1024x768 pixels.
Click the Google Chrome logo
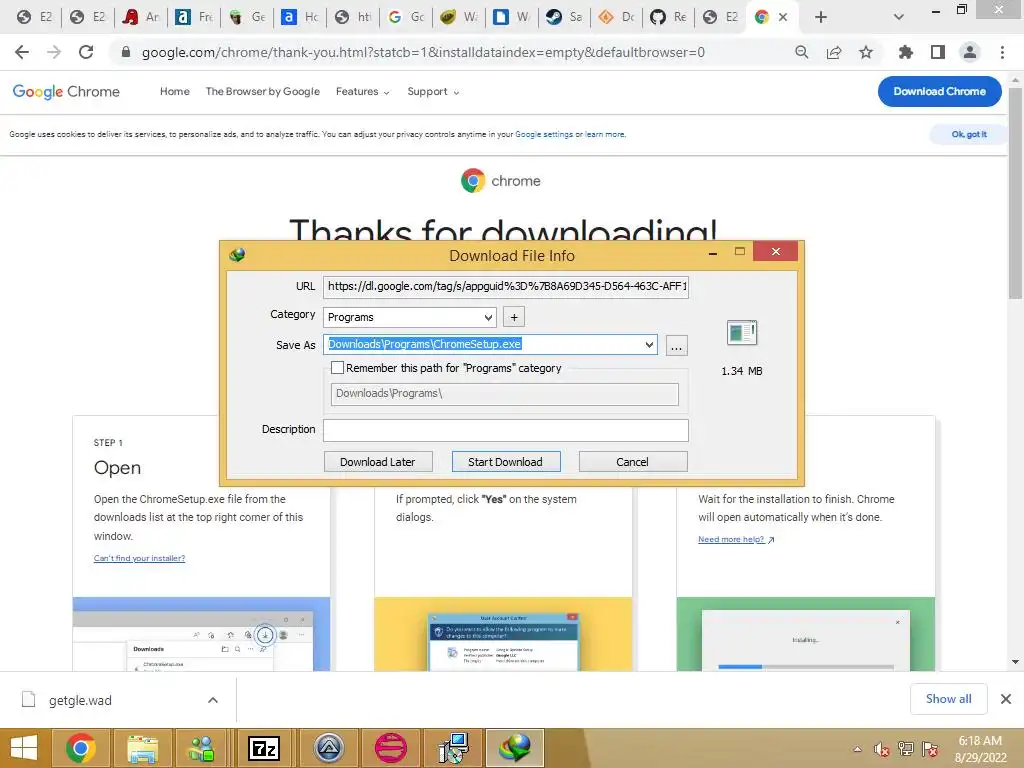(x=66, y=91)
